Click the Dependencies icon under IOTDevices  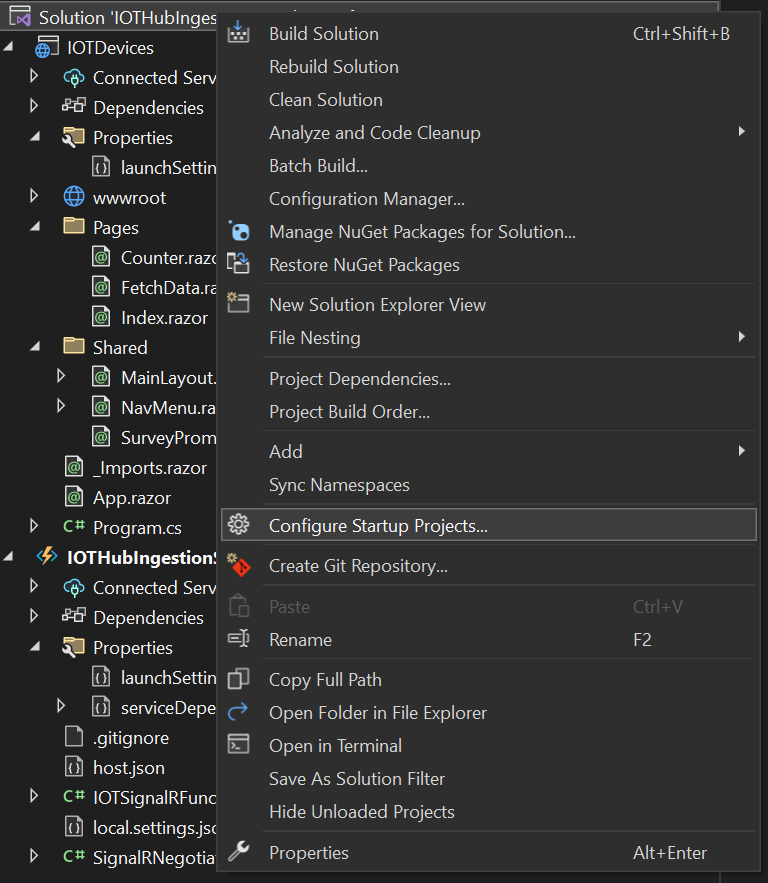click(74, 106)
